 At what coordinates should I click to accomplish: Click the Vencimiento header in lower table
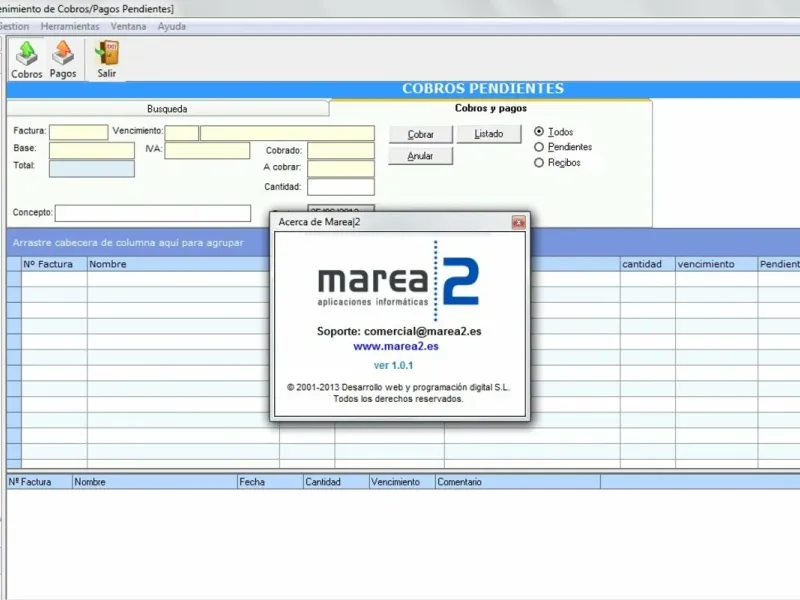click(403, 482)
